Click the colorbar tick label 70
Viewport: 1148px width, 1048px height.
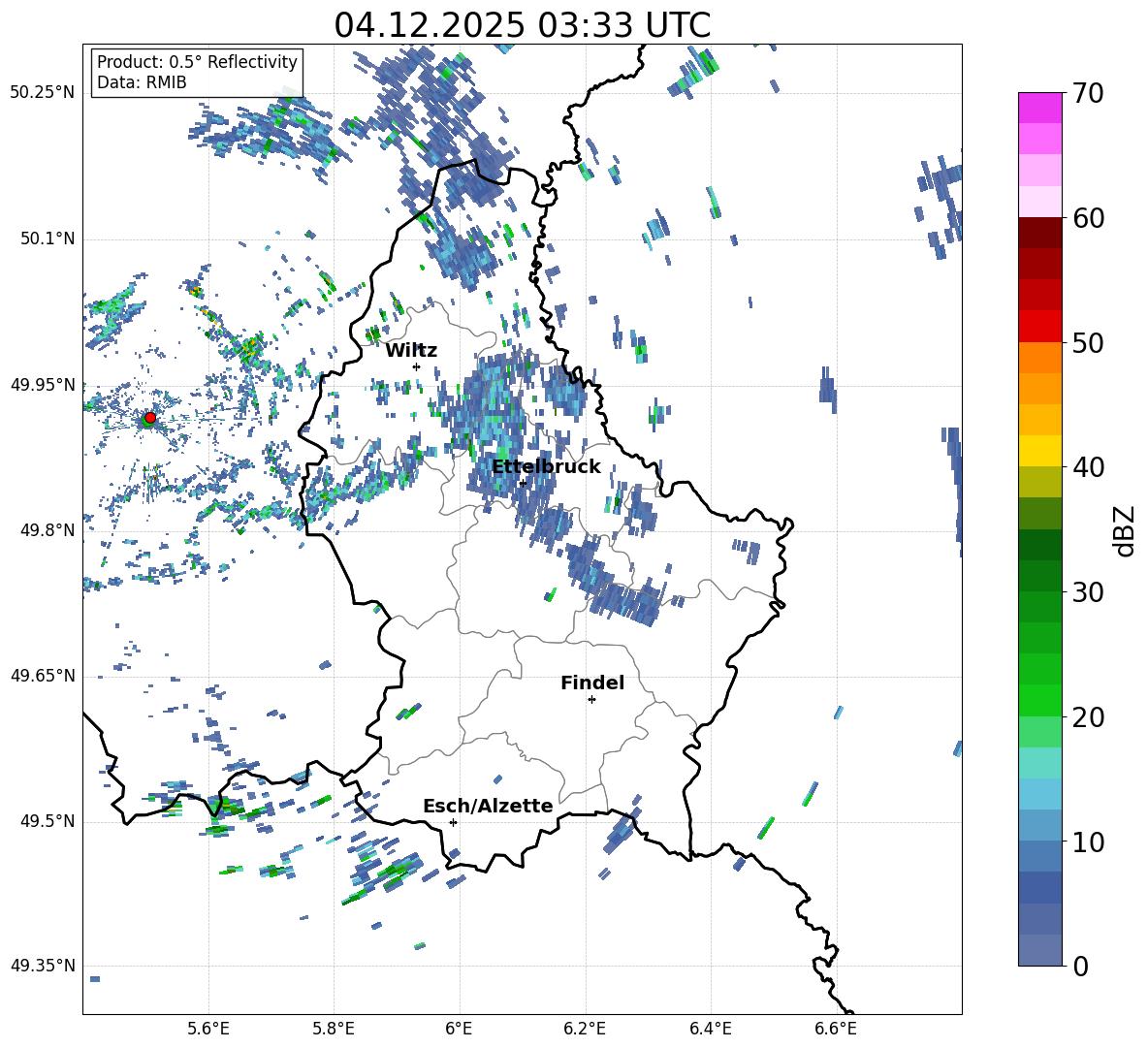pyautogui.click(x=1088, y=93)
